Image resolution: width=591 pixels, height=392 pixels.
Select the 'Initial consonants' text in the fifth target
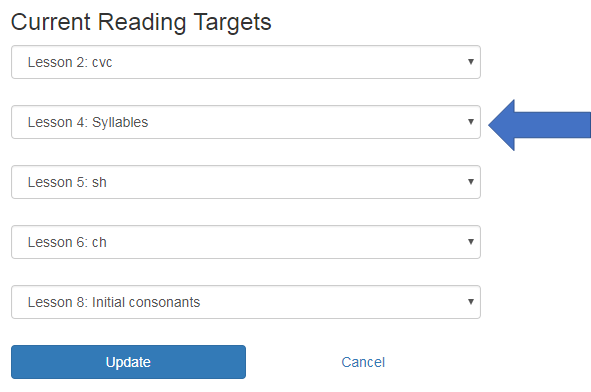point(146,302)
